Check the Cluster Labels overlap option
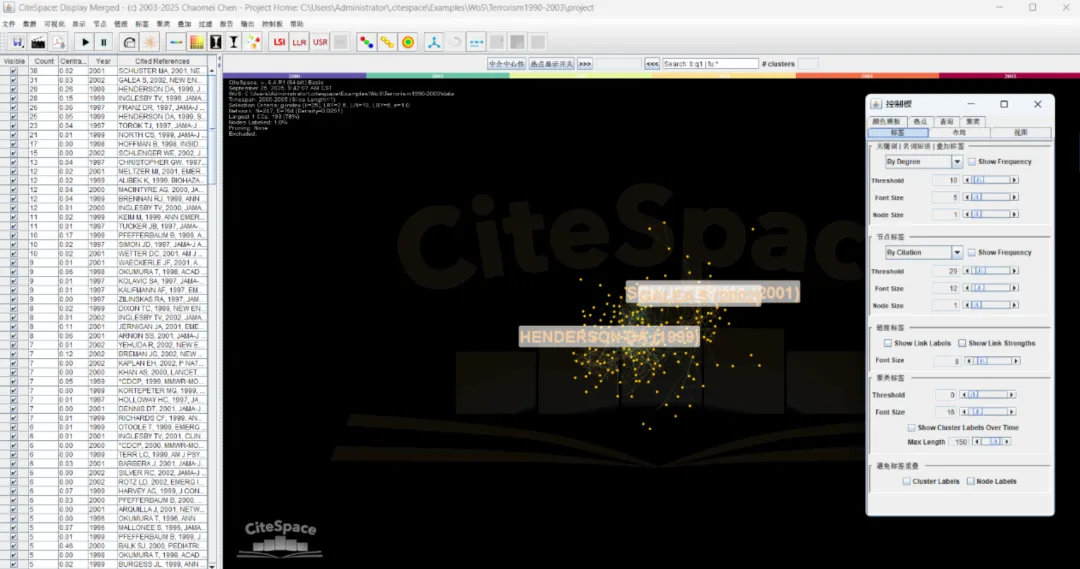This screenshot has height=569, width=1080. (x=906, y=481)
